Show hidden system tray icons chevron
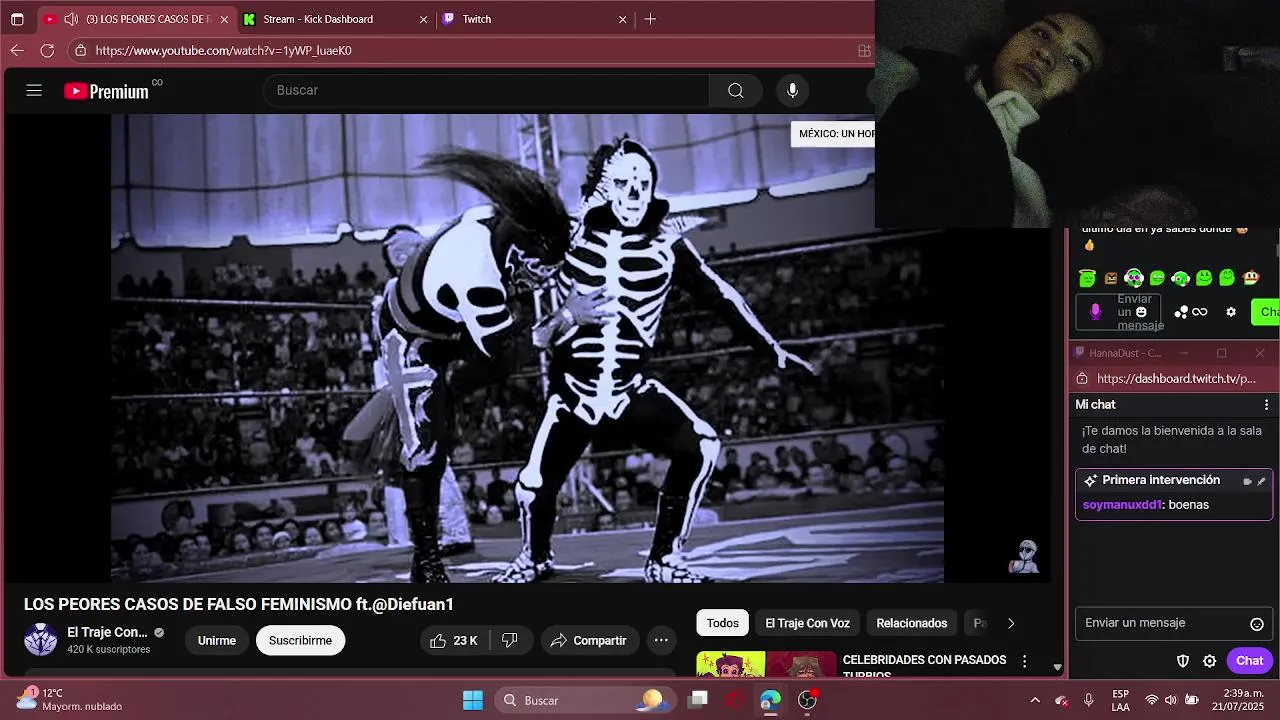This screenshot has width=1280, height=720. tap(1035, 700)
